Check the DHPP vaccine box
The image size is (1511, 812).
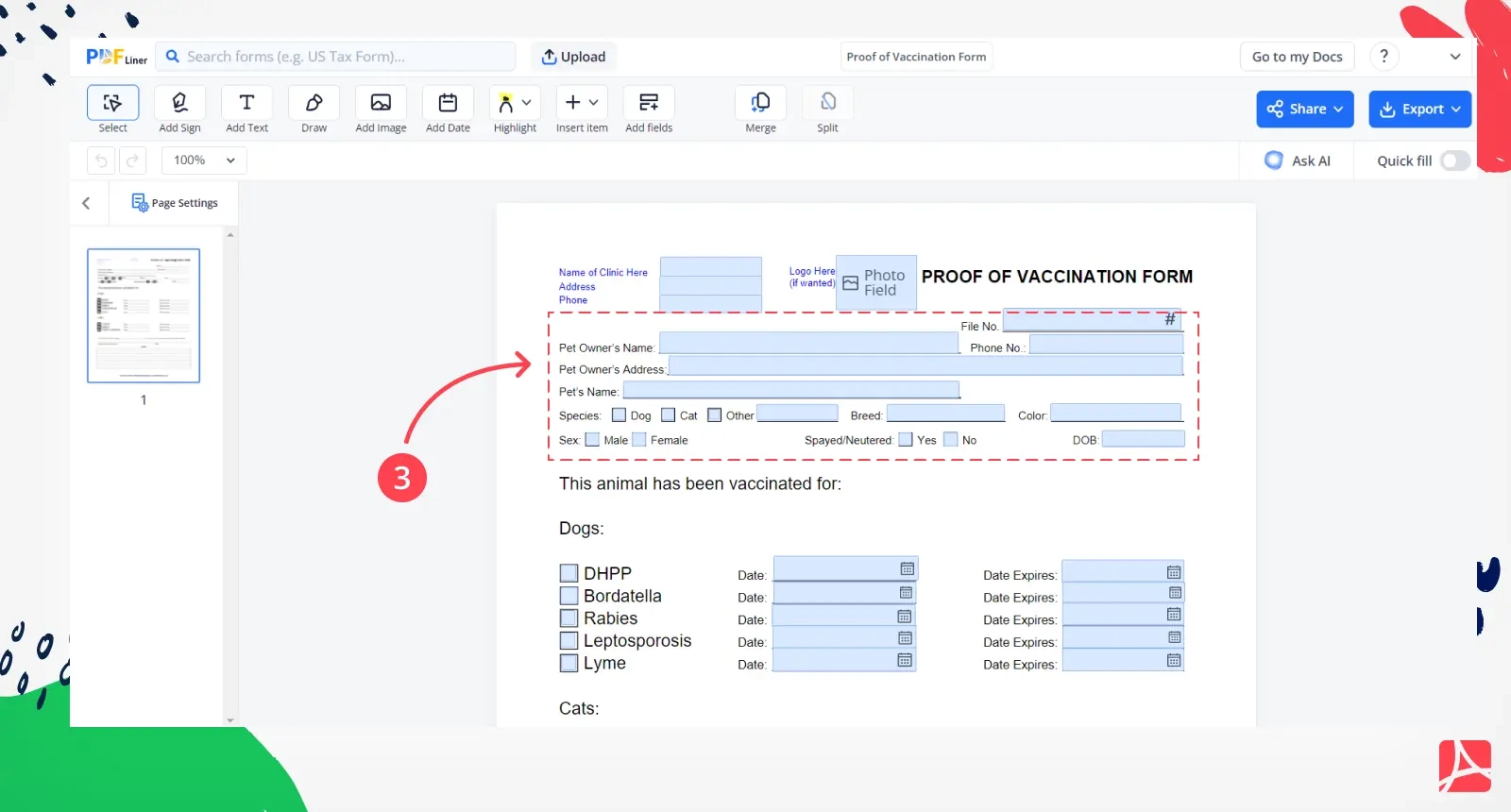pyautogui.click(x=569, y=573)
